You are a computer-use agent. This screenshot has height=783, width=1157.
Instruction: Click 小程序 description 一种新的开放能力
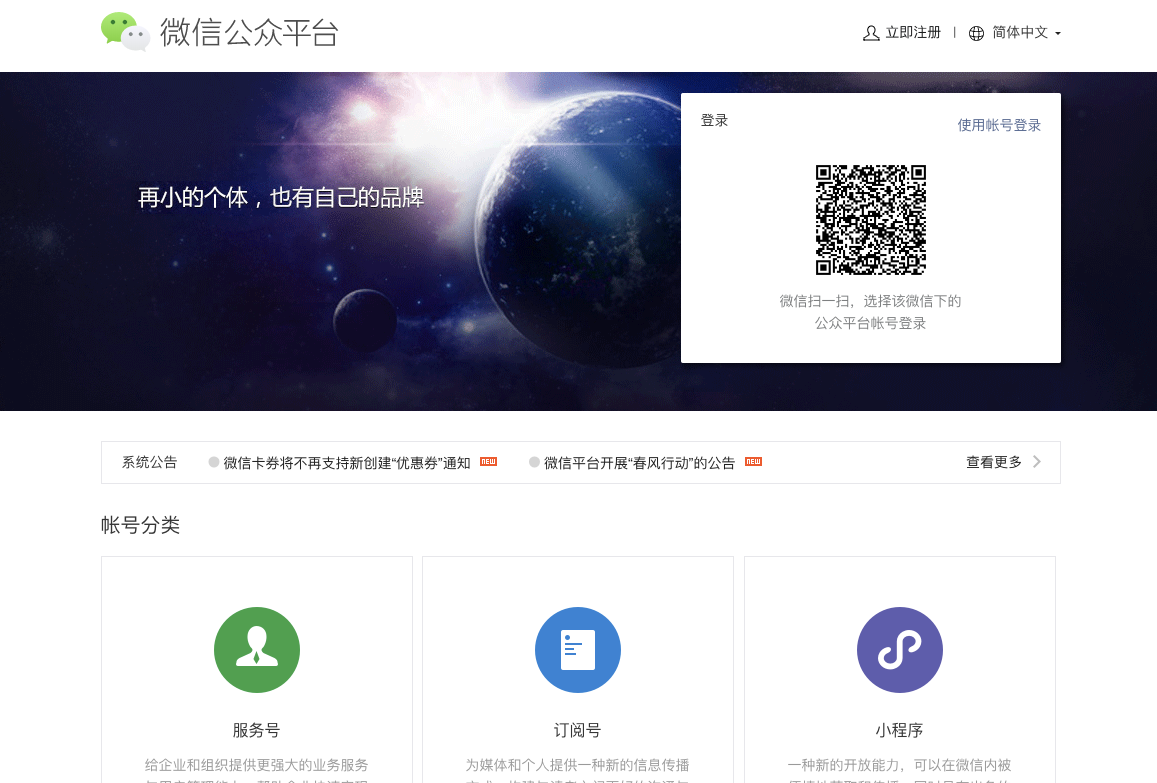tap(844, 765)
